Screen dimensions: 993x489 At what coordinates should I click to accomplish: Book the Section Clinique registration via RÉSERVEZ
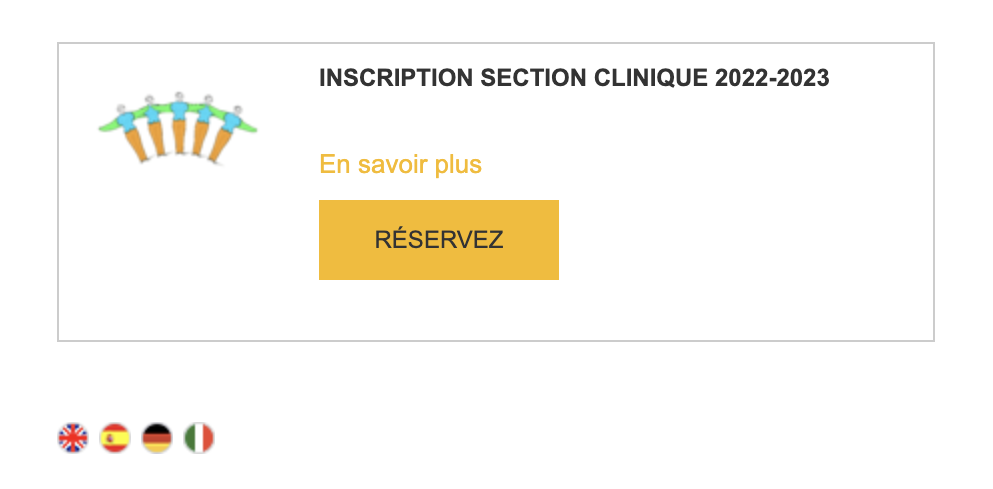[439, 240]
